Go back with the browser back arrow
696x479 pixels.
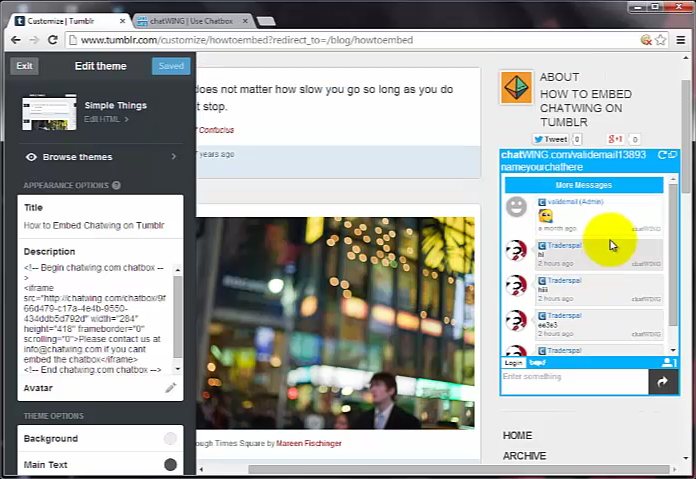[x=16, y=40]
